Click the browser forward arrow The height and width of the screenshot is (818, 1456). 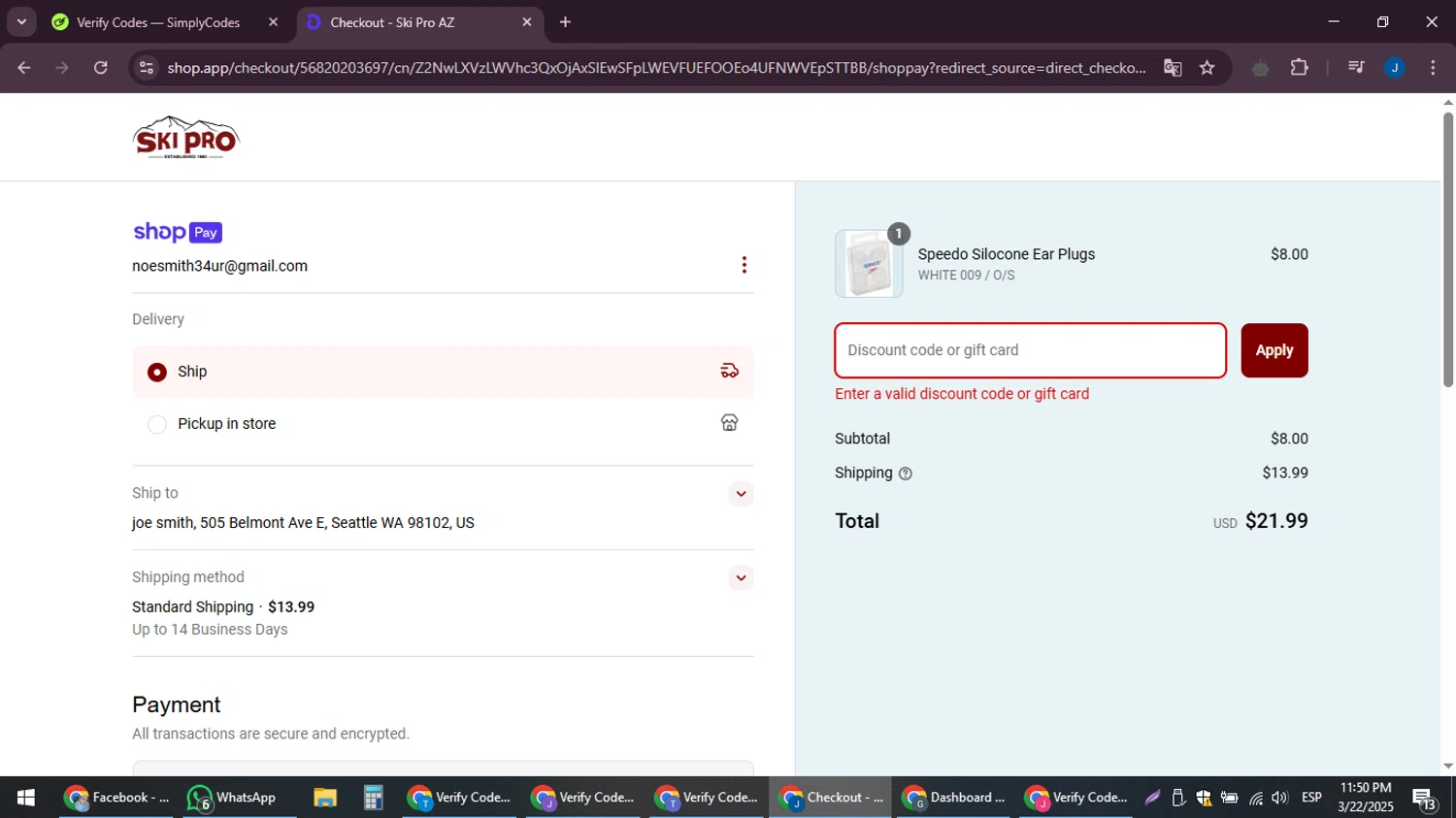(x=62, y=68)
